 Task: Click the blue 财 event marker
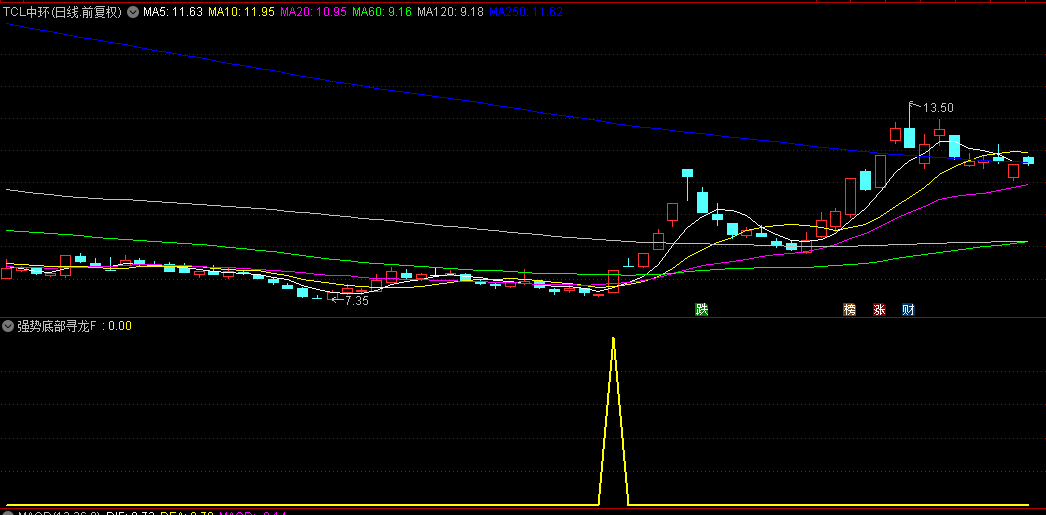point(908,310)
